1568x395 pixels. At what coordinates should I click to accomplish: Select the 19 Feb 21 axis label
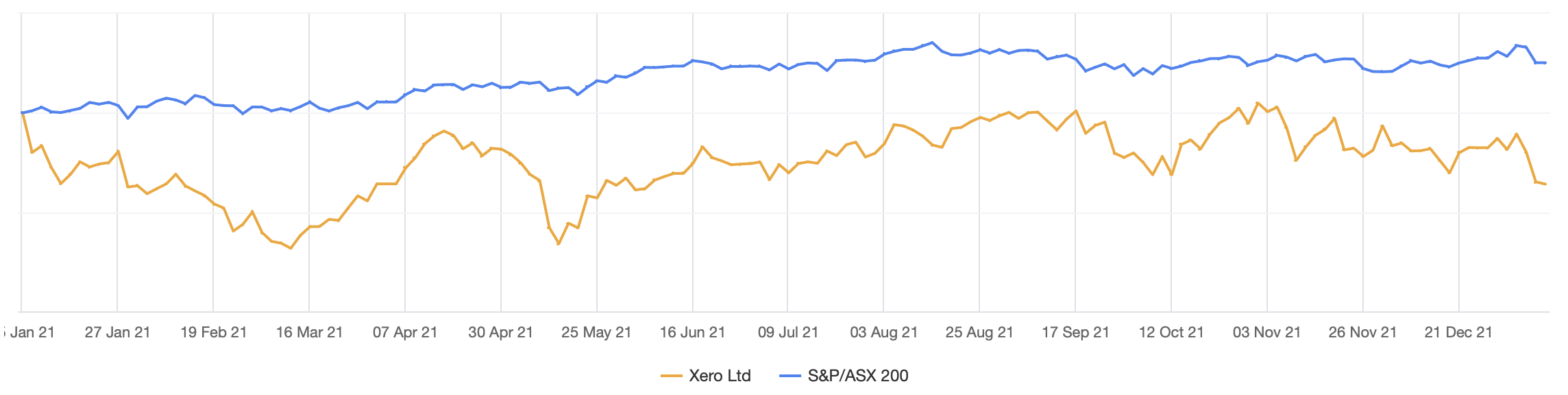pyautogui.click(x=213, y=333)
